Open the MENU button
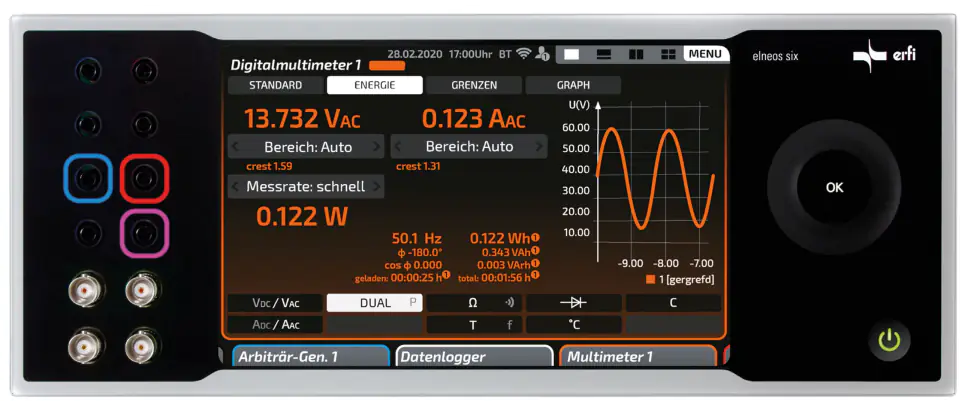The width and height of the screenshot is (980, 401). [x=706, y=53]
